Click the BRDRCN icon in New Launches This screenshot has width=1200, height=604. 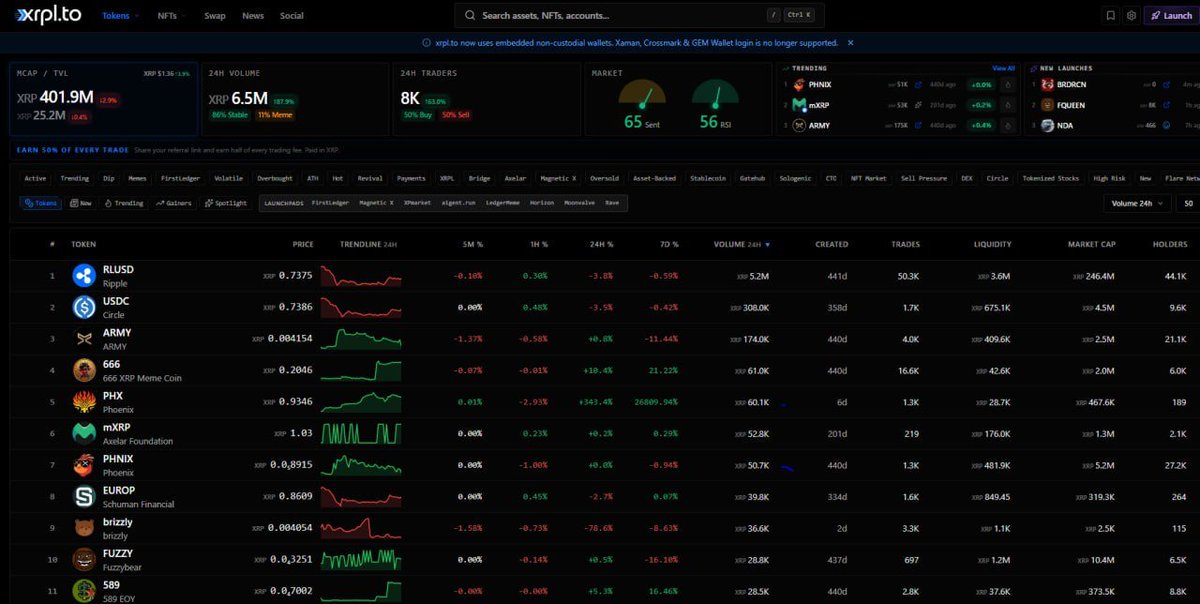[x=1047, y=85]
